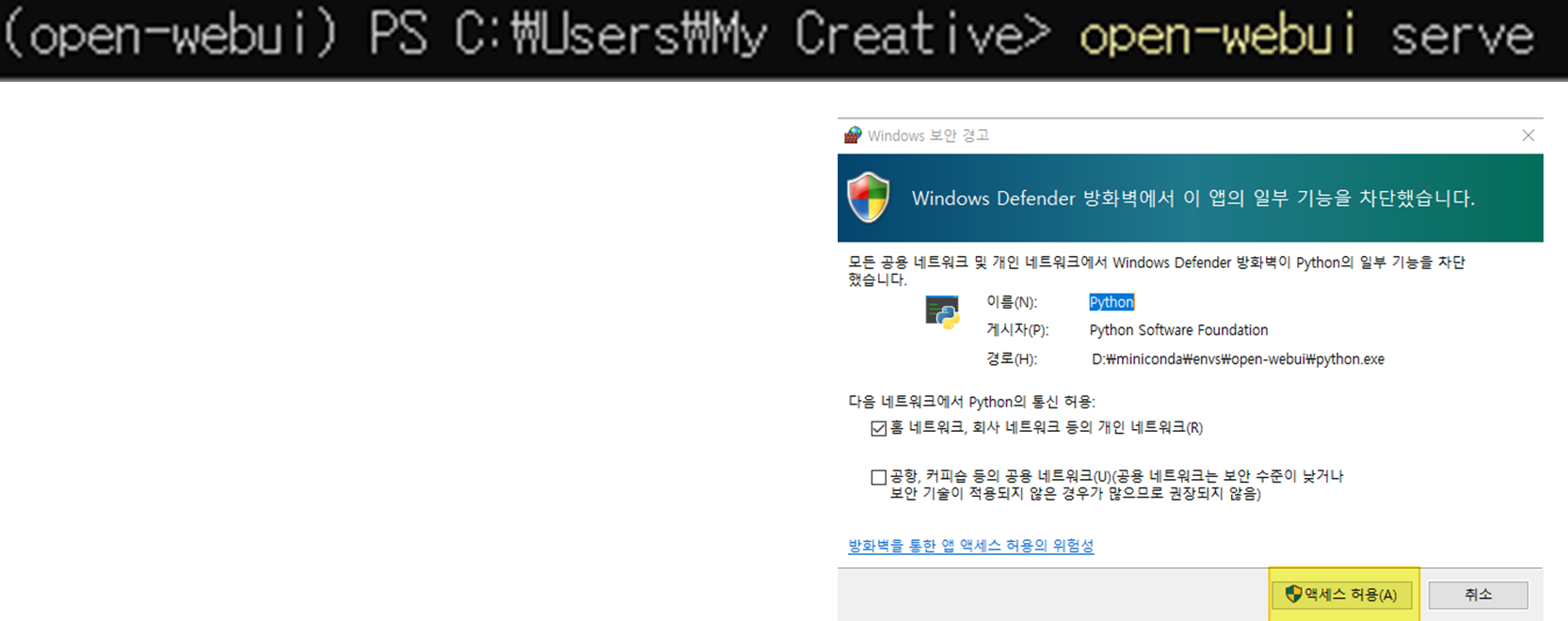The image size is (1568, 621).
Task: Click the 액세스 허용(A) allow access button
Action: [x=1342, y=595]
